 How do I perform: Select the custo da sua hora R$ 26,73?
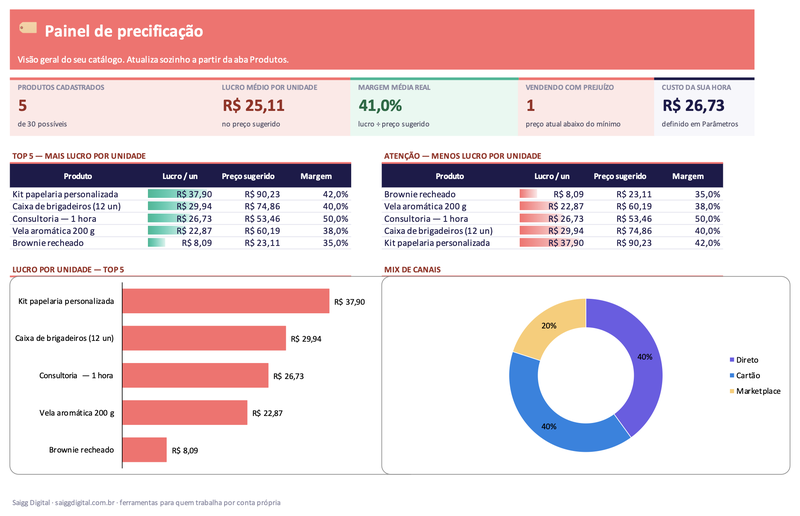(693, 106)
